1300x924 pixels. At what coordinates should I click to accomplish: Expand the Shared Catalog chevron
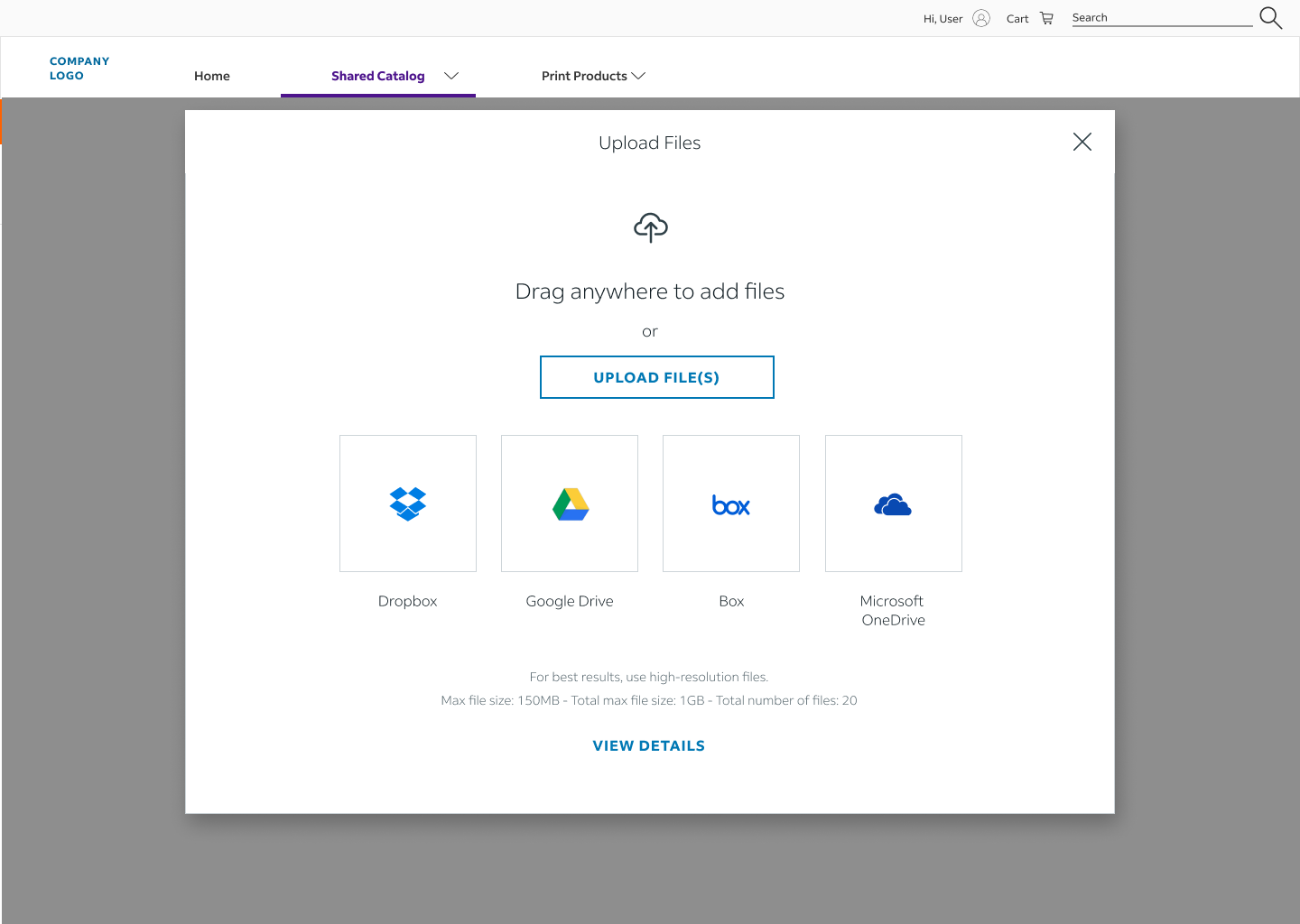click(451, 76)
